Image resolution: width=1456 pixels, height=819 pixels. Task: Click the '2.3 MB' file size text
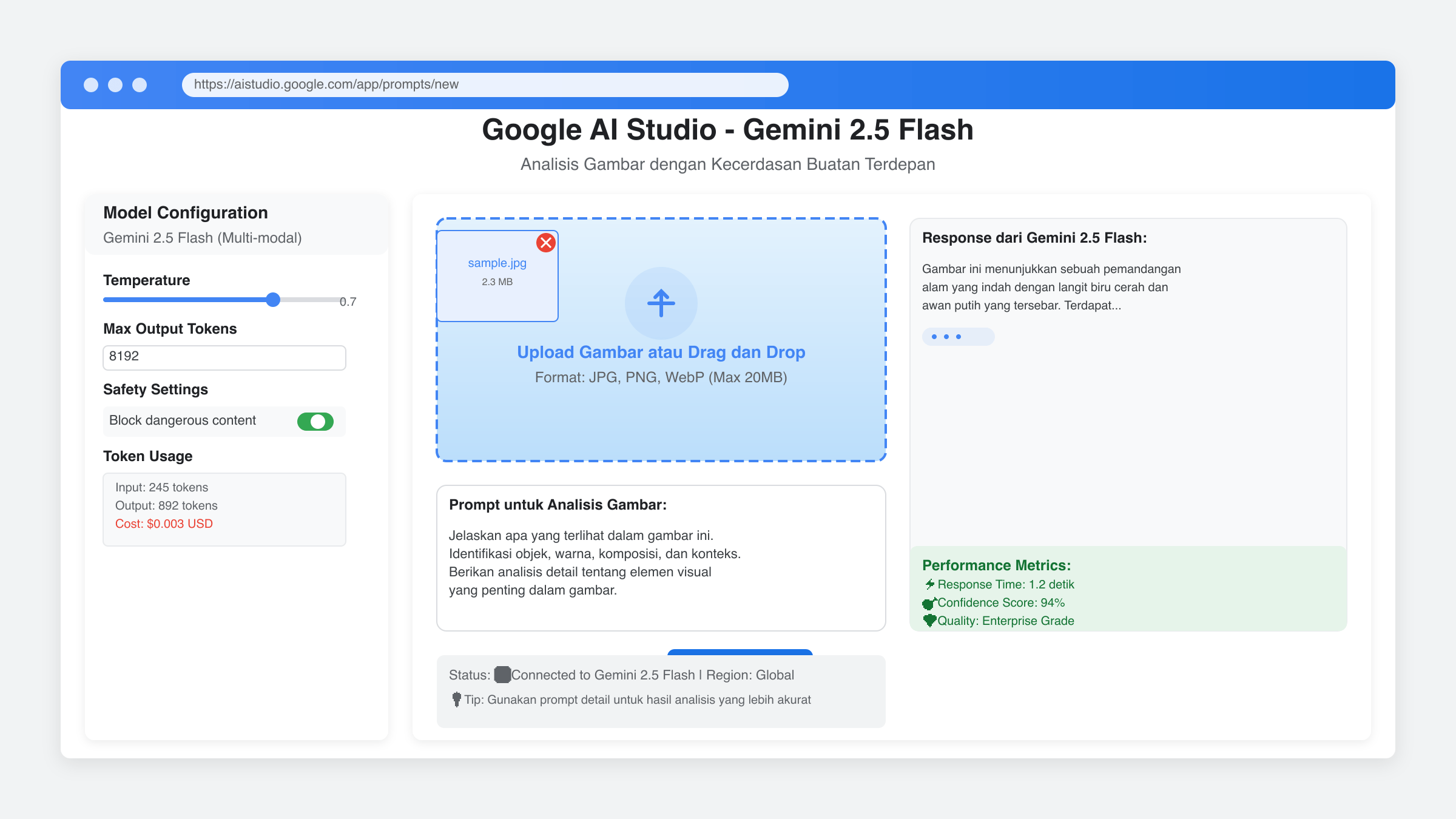(497, 281)
